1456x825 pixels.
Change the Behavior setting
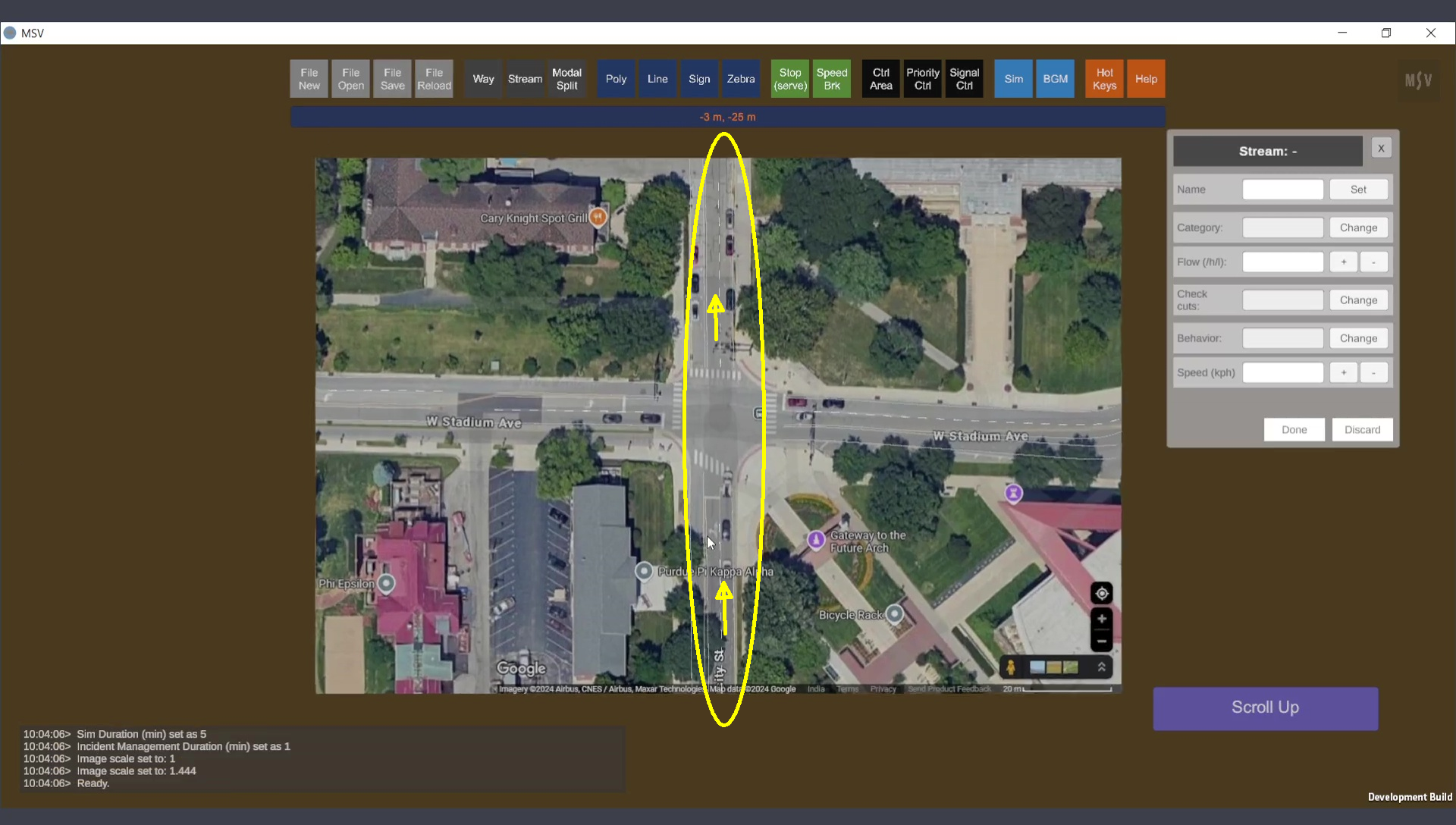click(x=1358, y=338)
